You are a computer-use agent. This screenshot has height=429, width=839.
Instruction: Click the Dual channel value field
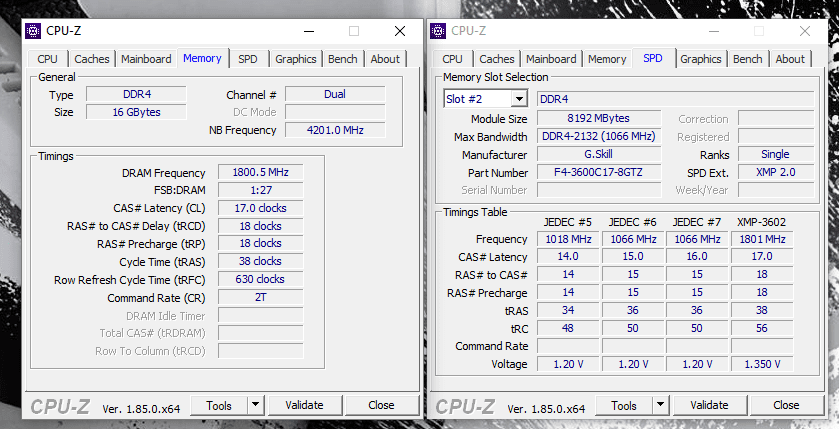(335, 94)
